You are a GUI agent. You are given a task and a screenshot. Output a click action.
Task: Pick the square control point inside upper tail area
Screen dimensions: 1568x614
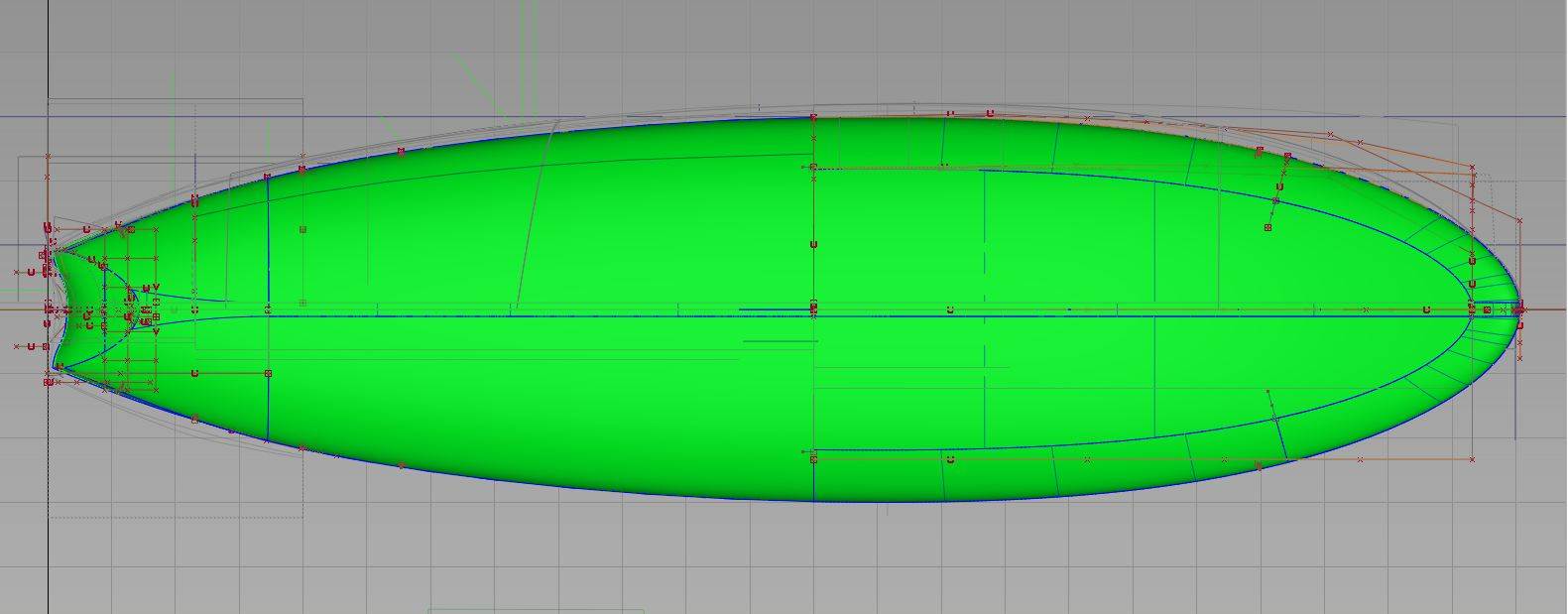click(303, 229)
